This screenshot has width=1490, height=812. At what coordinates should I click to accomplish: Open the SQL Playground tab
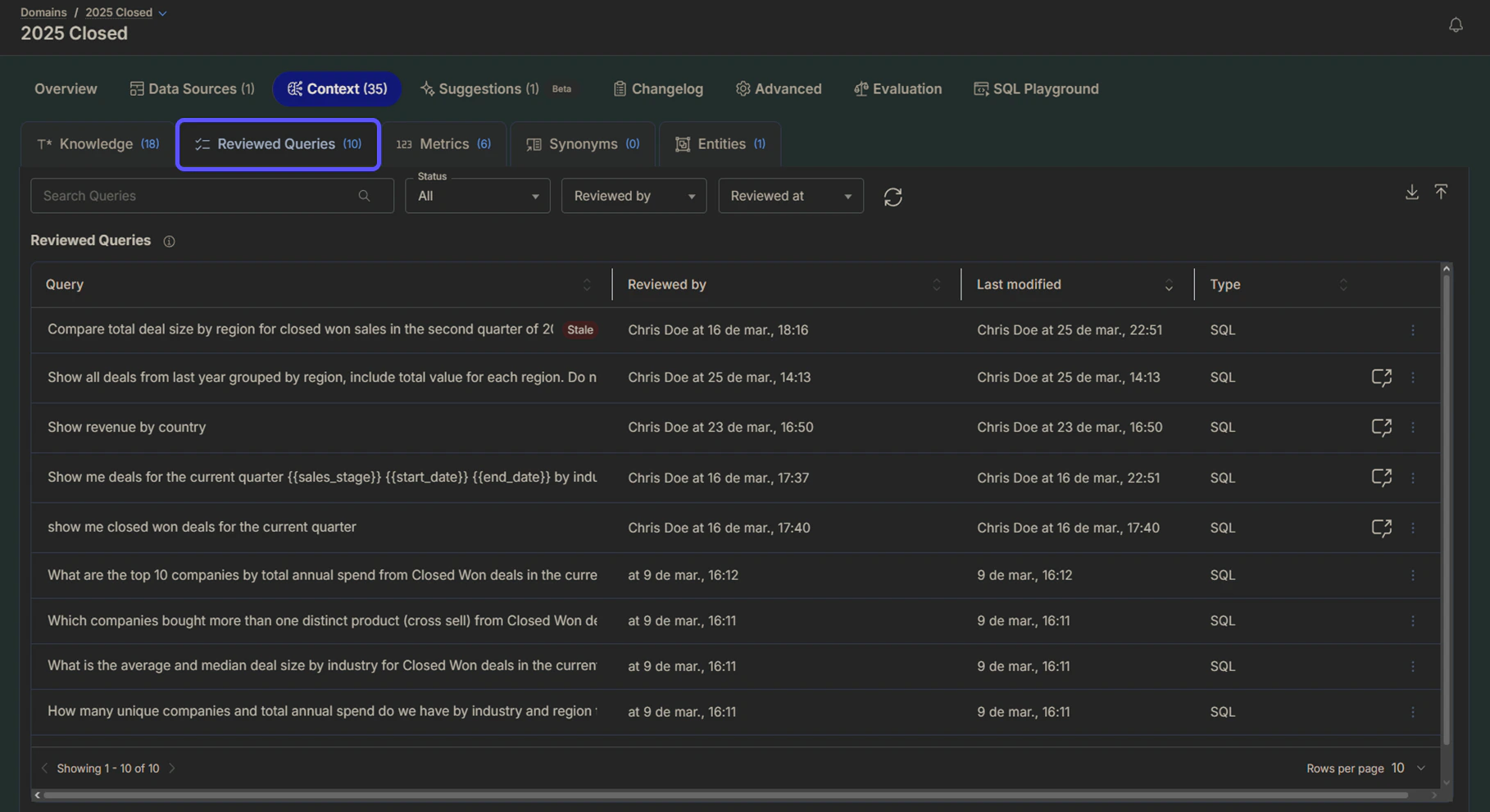(x=1036, y=88)
